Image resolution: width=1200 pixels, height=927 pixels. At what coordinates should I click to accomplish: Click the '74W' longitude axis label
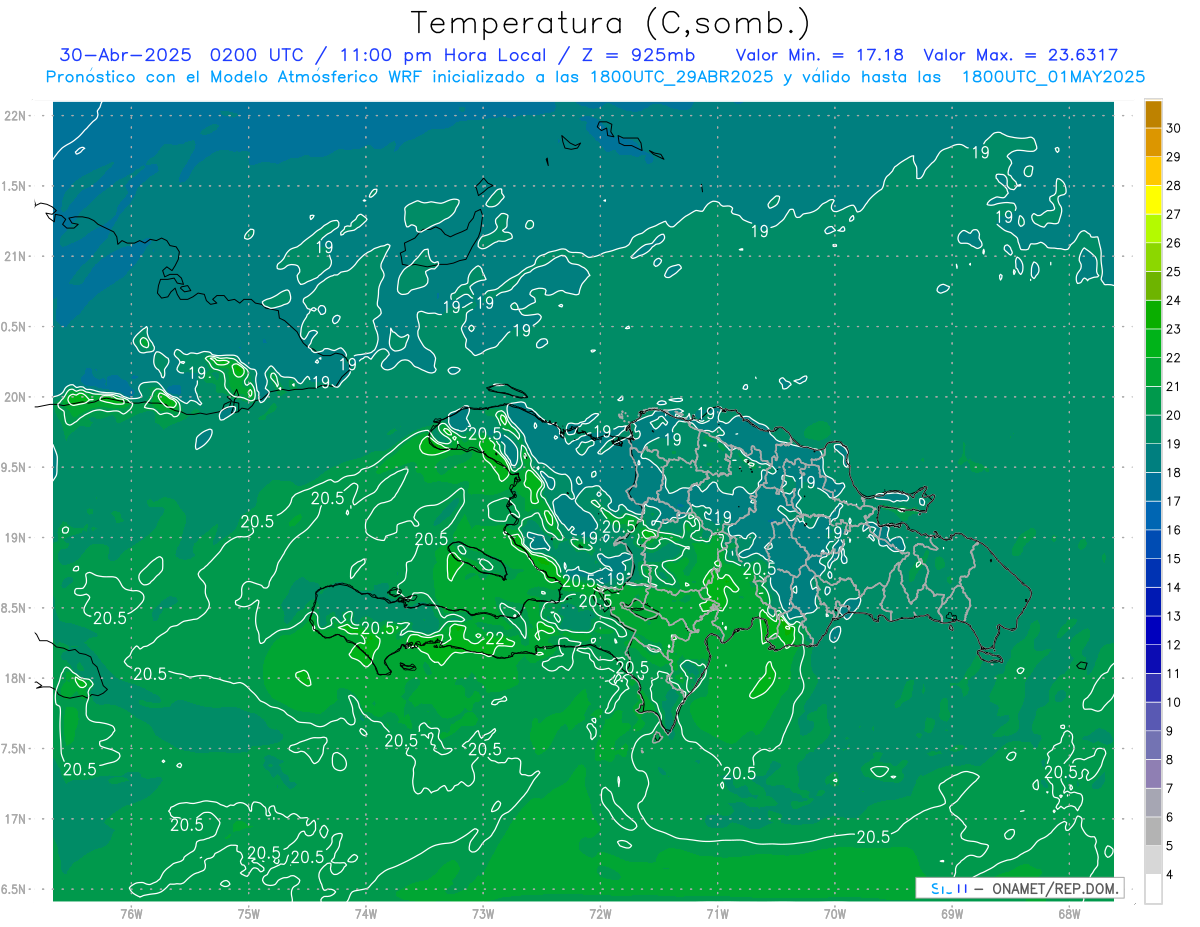click(x=365, y=914)
